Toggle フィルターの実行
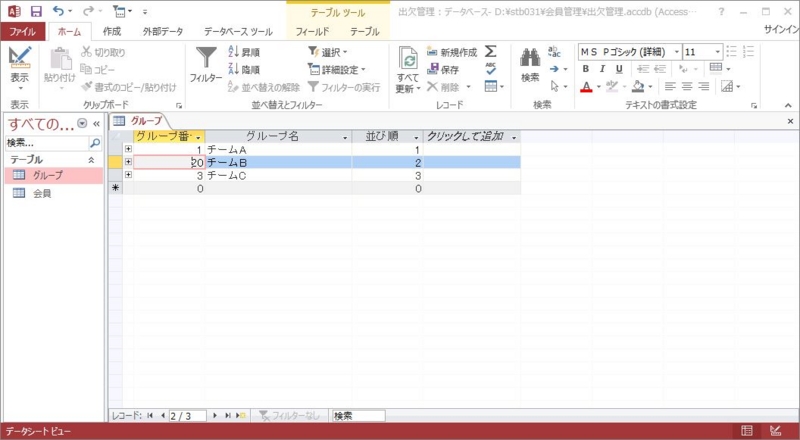Screen dimensions: 800x440 click(x=344, y=87)
